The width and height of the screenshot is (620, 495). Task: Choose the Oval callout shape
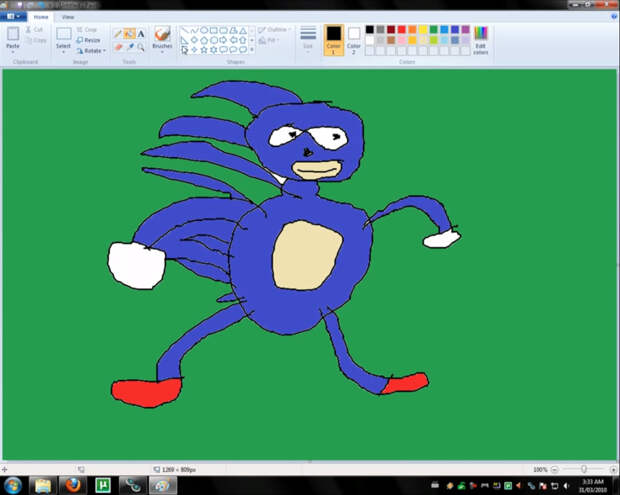pos(233,50)
